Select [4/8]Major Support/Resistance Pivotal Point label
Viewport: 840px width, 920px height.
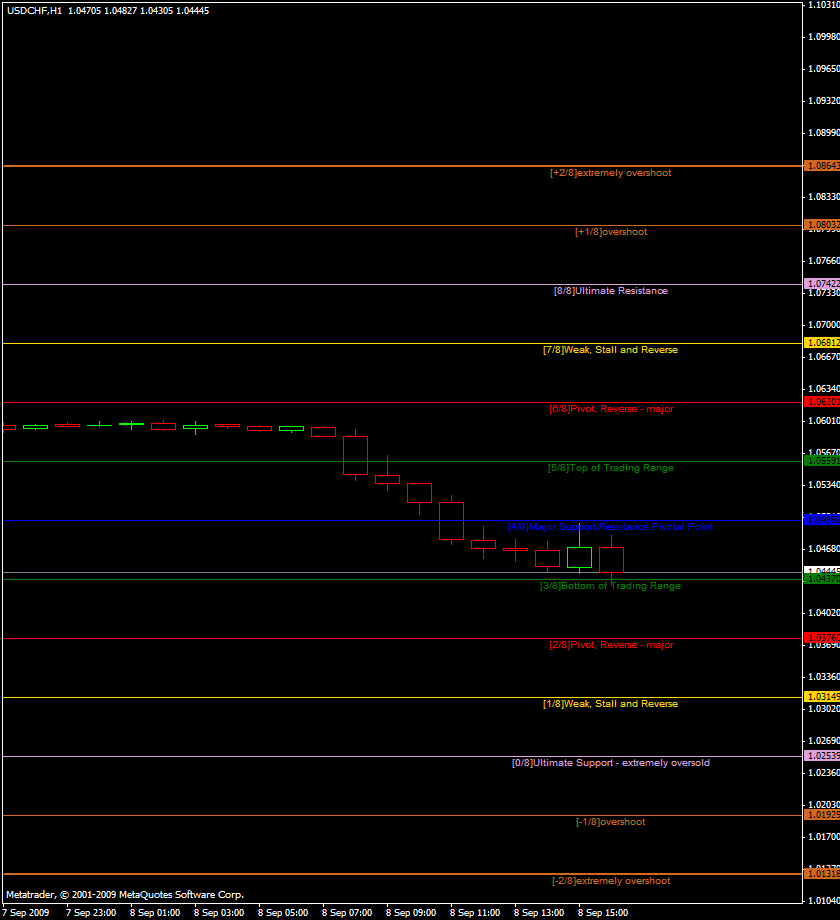(610, 527)
